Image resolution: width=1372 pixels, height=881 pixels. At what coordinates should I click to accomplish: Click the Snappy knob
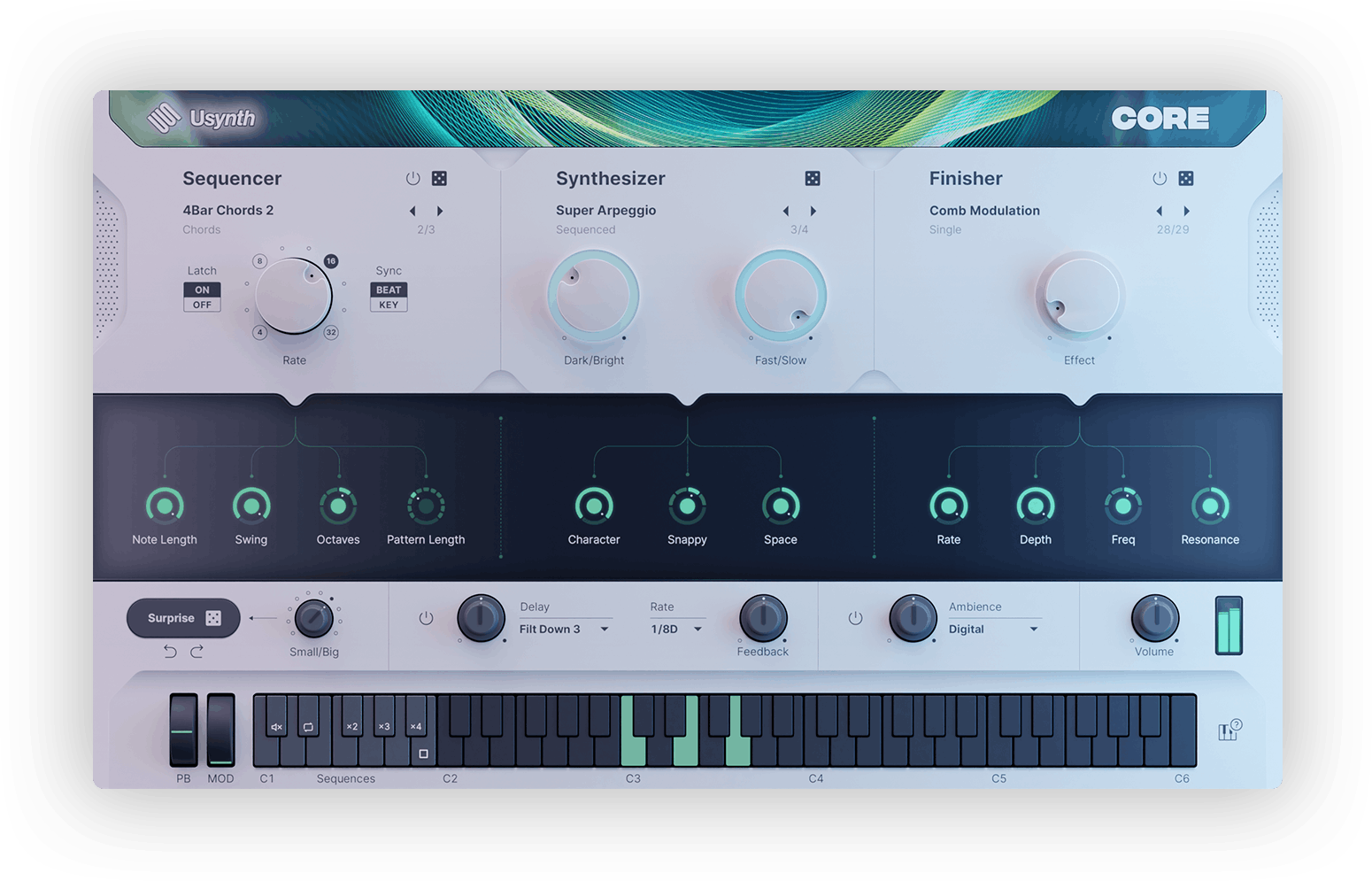[x=687, y=506]
